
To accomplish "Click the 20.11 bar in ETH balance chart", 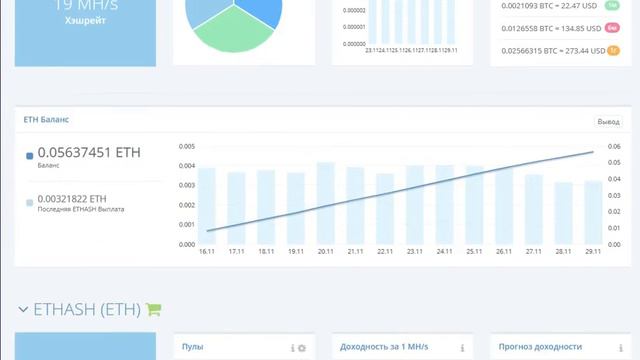I will [x=326, y=203].
